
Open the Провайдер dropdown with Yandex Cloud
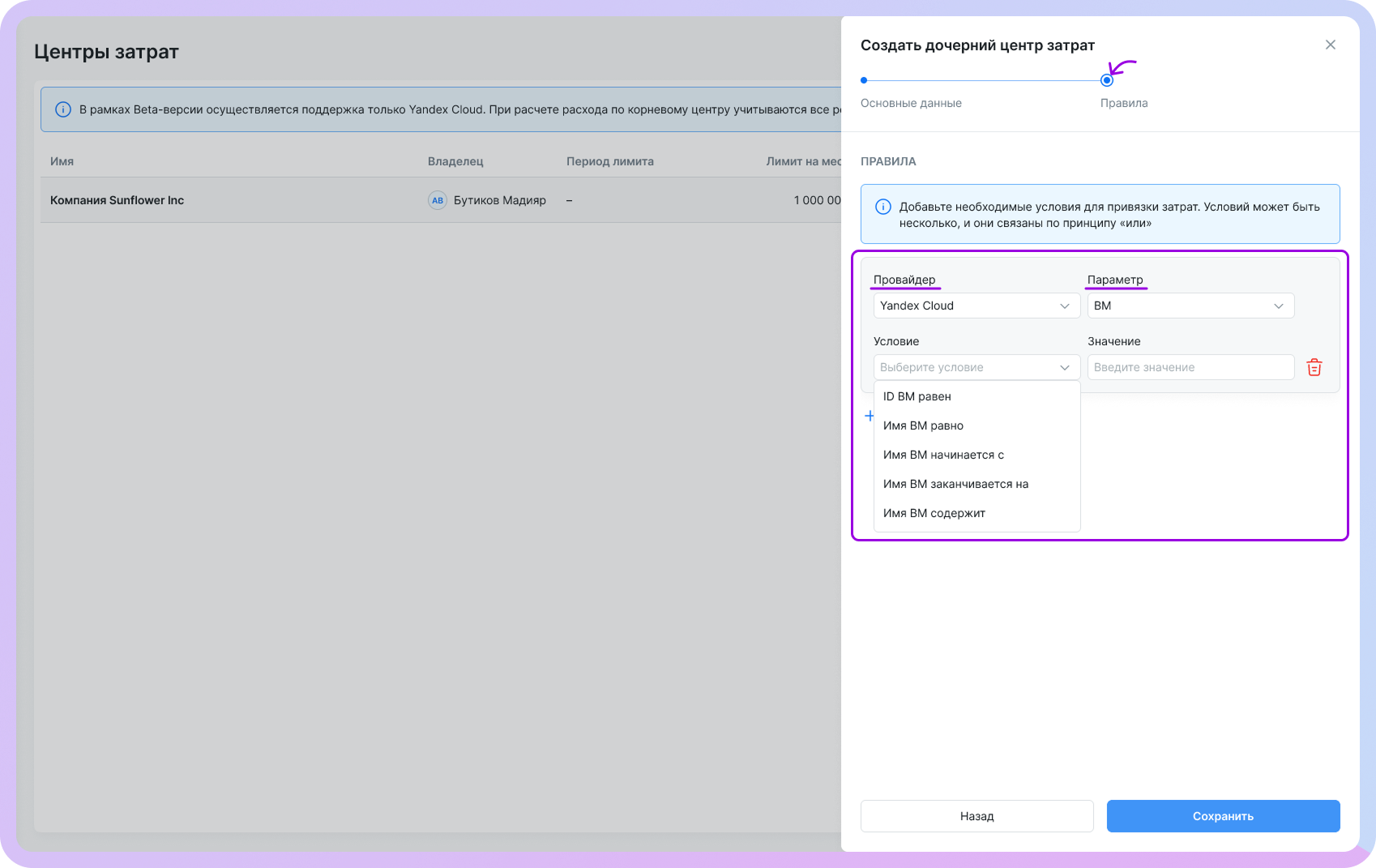click(x=976, y=306)
